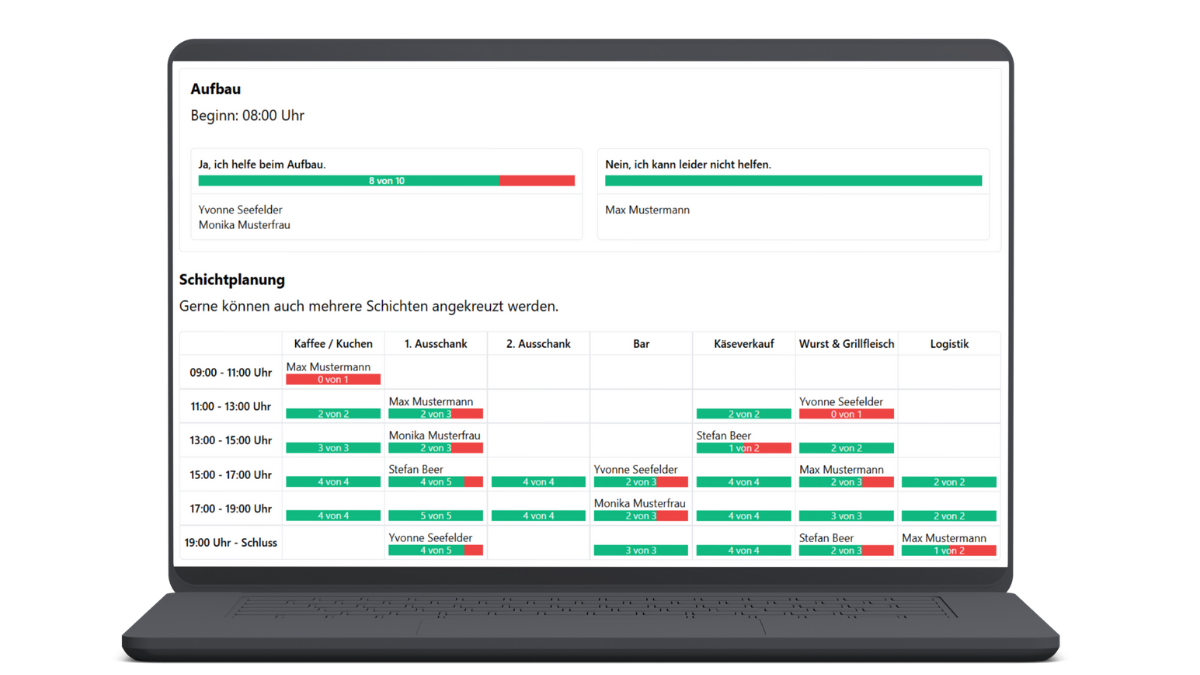
Task: Select the '09:00 - 11:00 Uhr' row label
Action: (231, 373)
